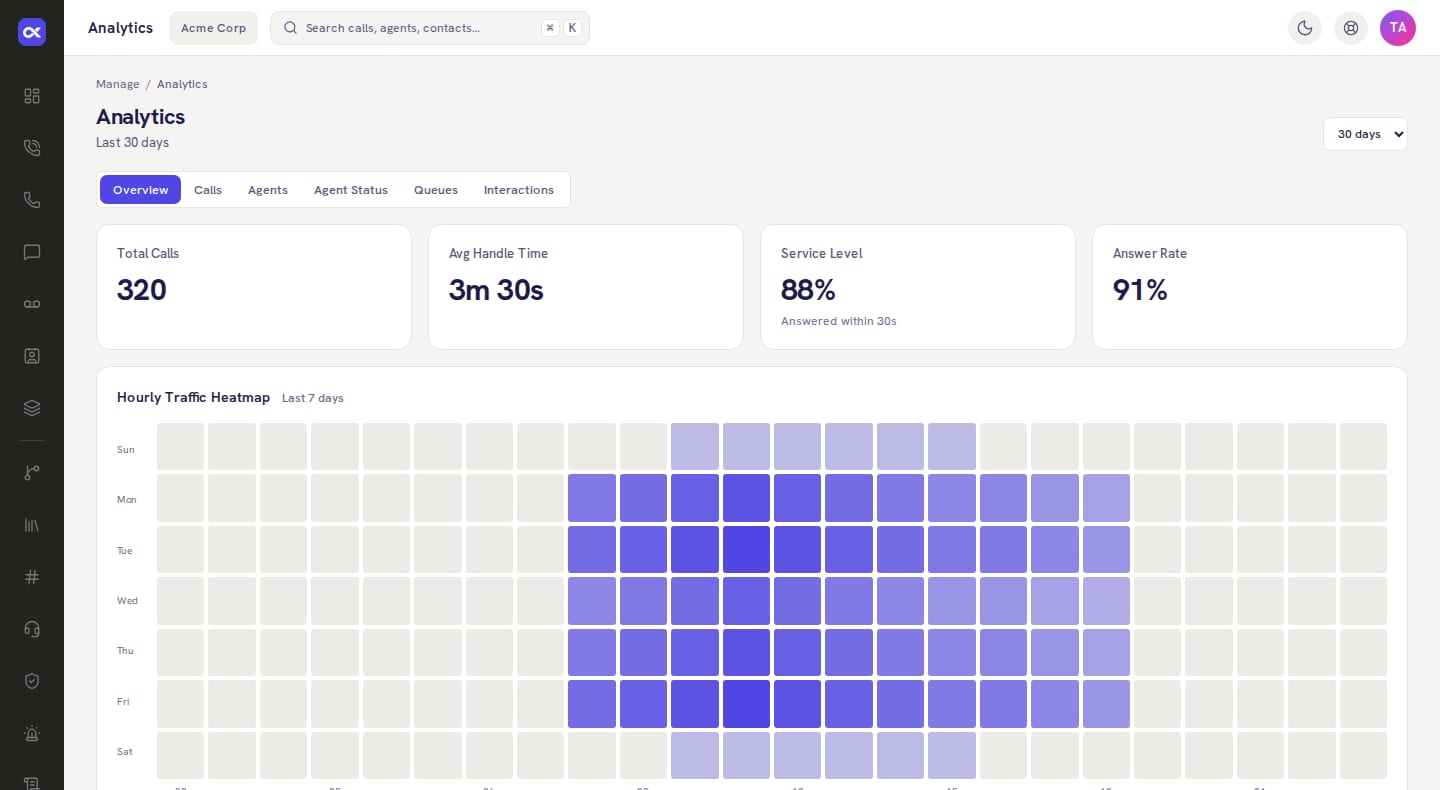
Task: Open help via the lifebuoy icon
Action: tap(1351, 28)
